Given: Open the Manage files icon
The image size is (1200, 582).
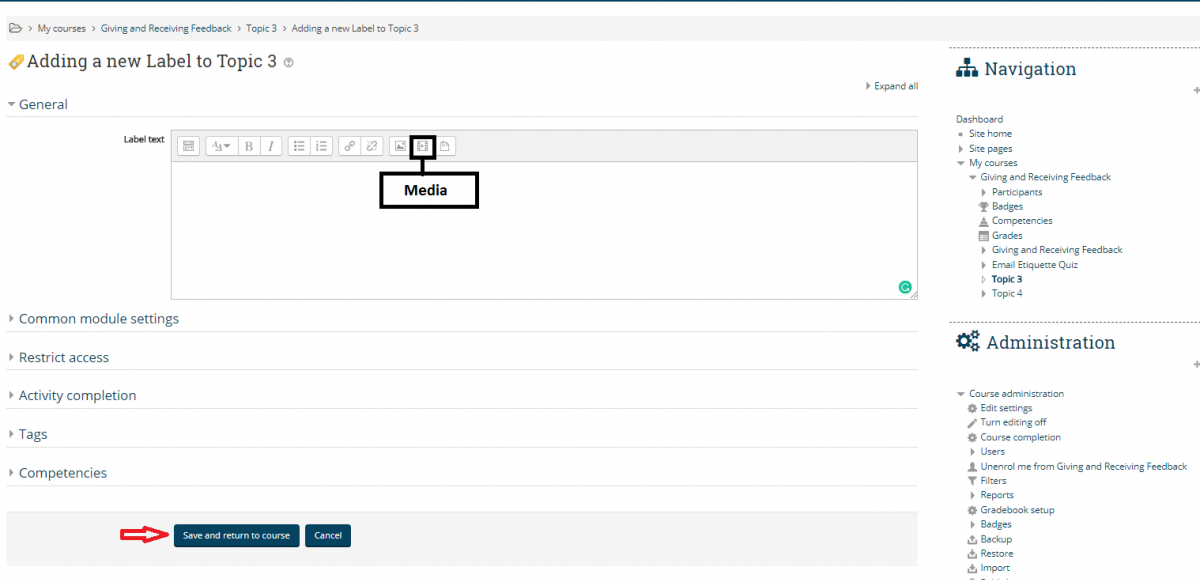Looking at the screenshot, I should point(445,146).
